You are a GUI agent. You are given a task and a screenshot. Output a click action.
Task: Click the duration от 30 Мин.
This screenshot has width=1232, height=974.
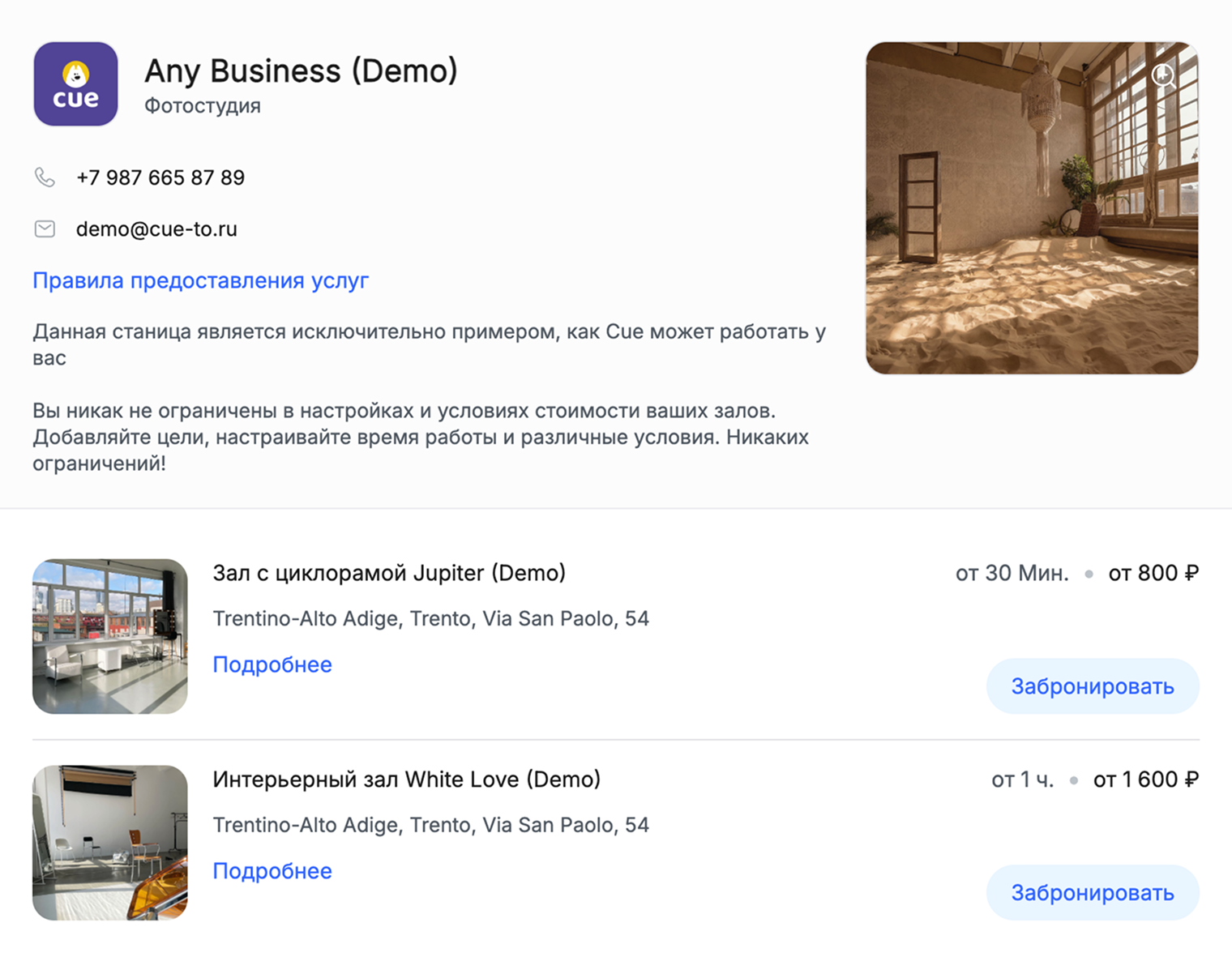1012,573
